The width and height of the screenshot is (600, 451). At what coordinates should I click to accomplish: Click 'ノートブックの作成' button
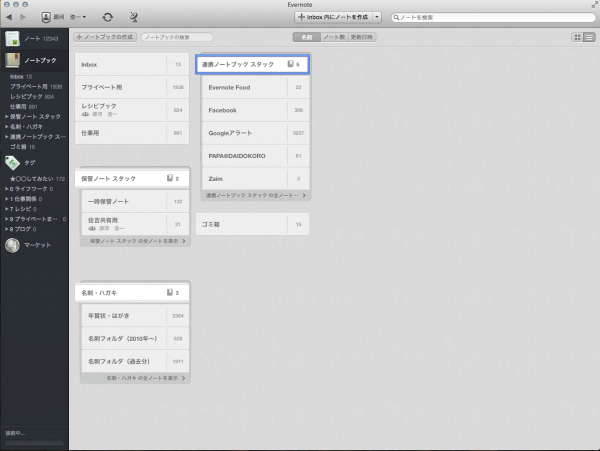(x=105, y=37)
